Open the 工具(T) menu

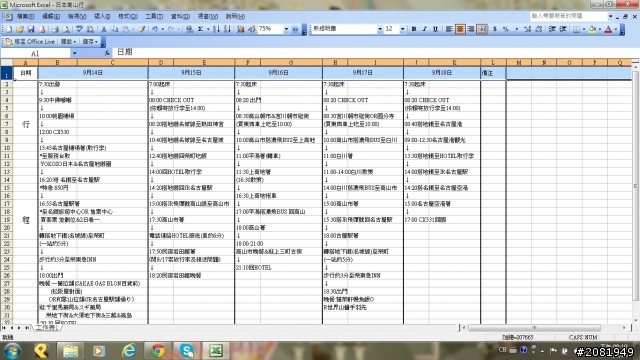(154, 17)
